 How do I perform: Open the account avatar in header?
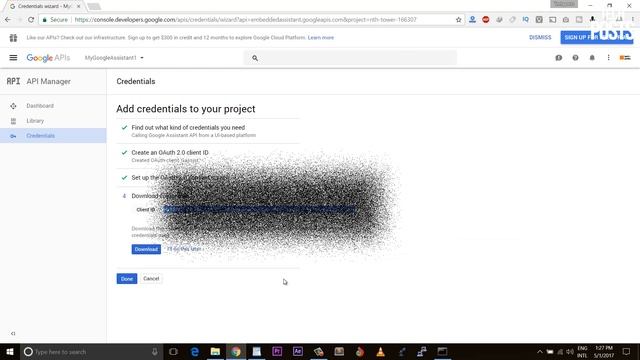pos(625,58)
